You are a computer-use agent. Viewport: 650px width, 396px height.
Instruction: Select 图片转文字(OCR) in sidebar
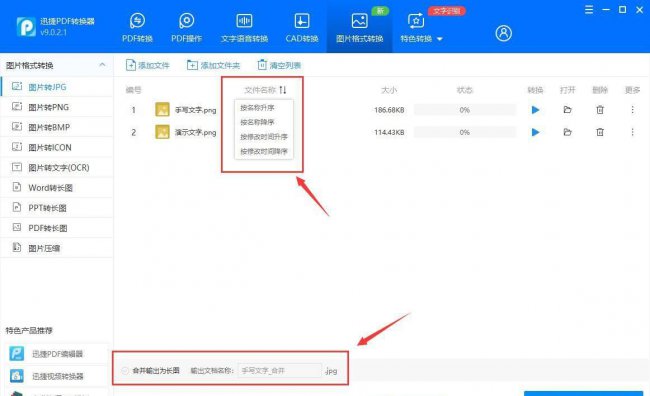56,168
